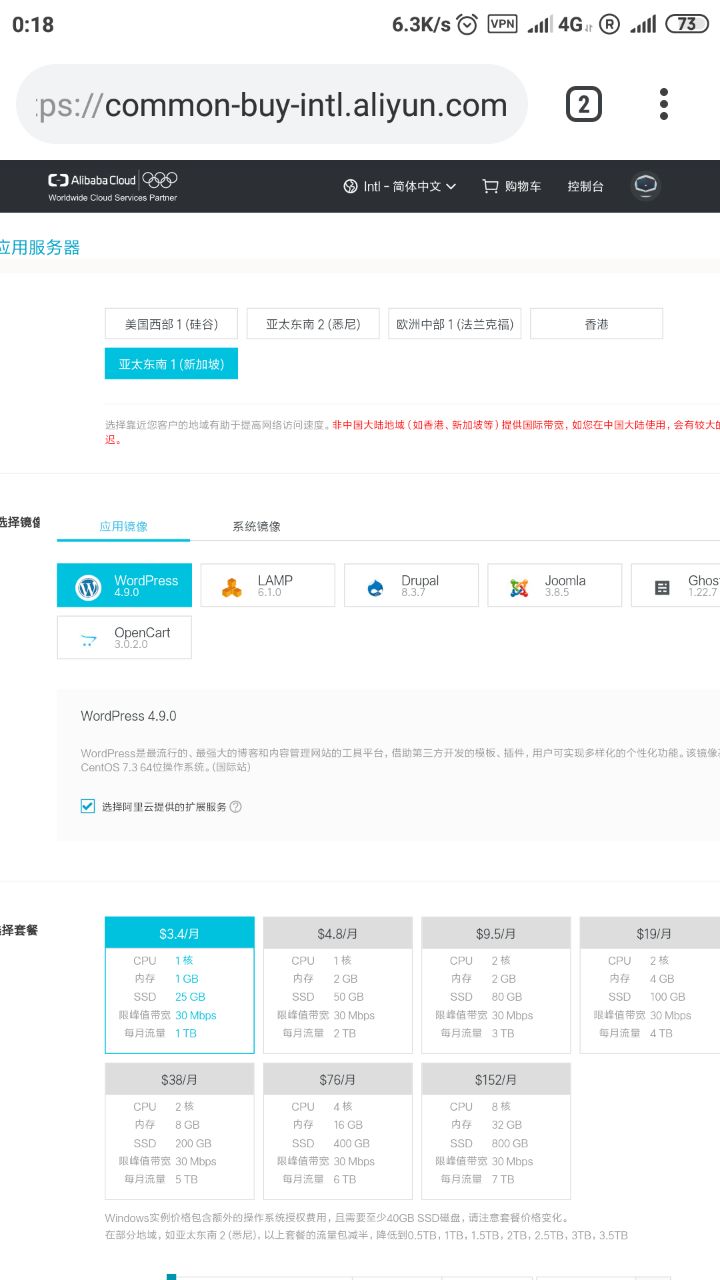
Task: Choose the 美国西部 1 (硅谷) region
Action: click(x=171, y=324)
